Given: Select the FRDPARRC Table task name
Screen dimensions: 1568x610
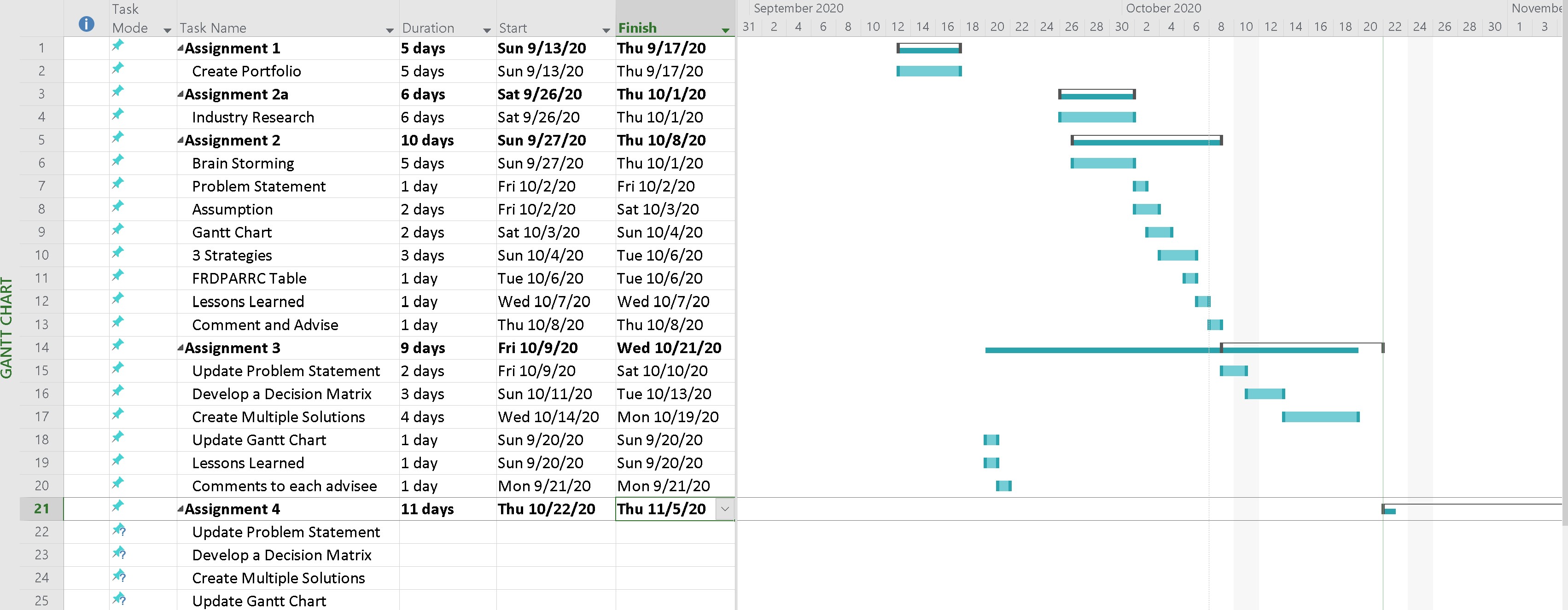Looking at the screenshot, I should click(x=249, y=279).
